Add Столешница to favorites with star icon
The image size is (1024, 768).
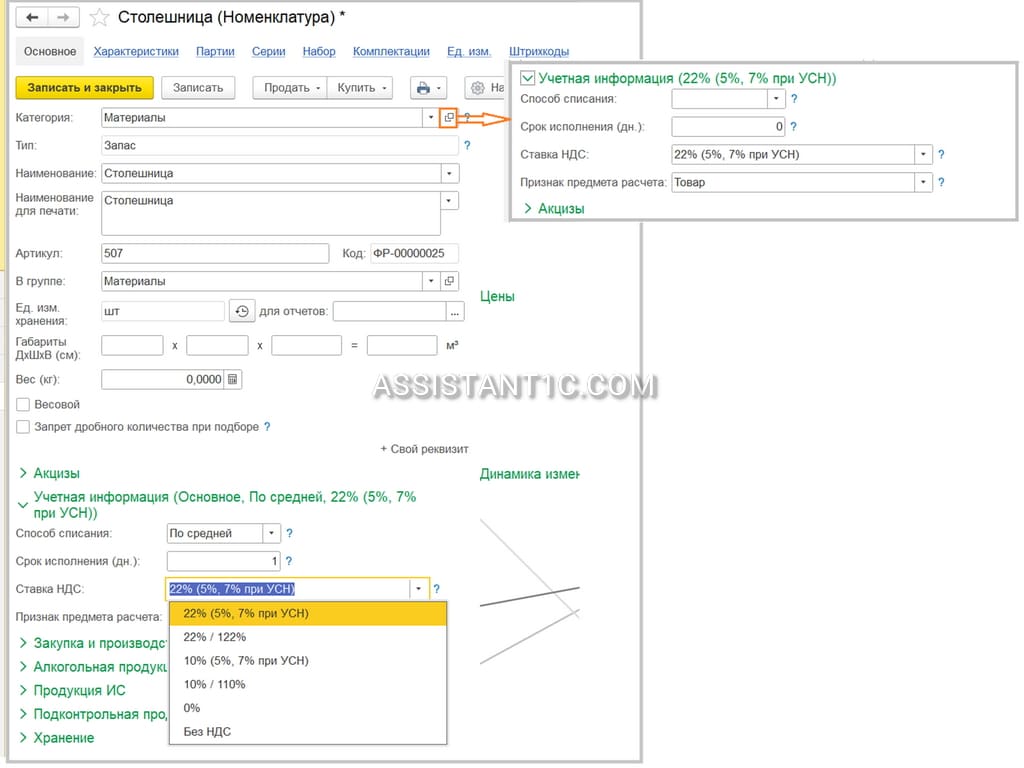[x=99, y=18]
